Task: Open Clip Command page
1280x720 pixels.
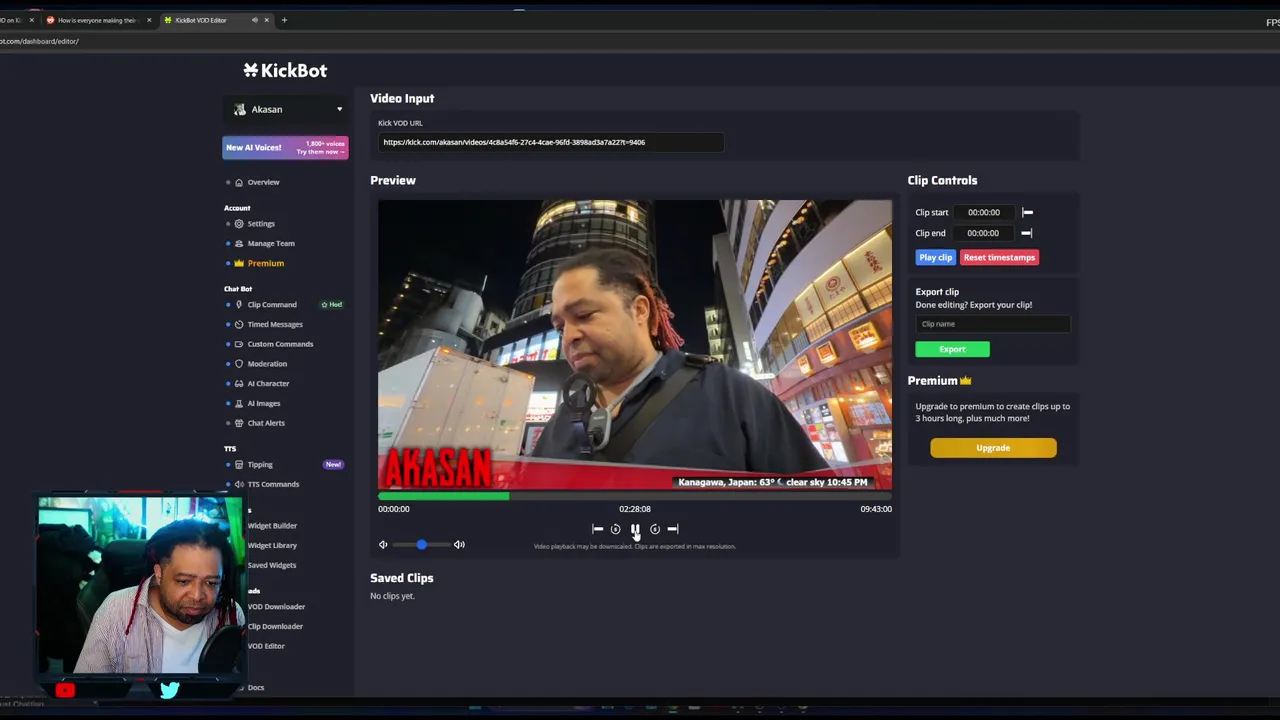Action: pos(272,305)
